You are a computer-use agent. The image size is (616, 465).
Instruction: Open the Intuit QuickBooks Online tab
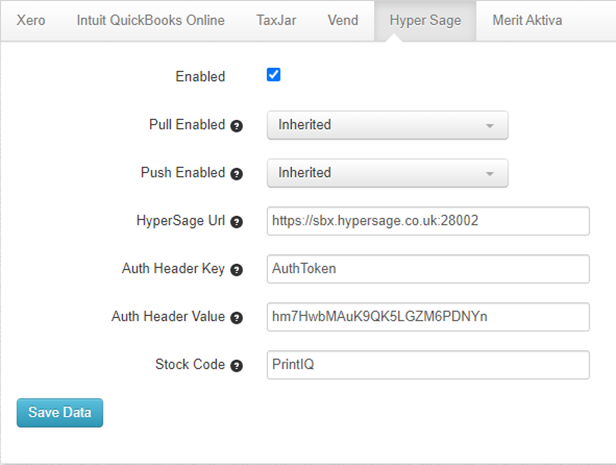tap(151, 20)
